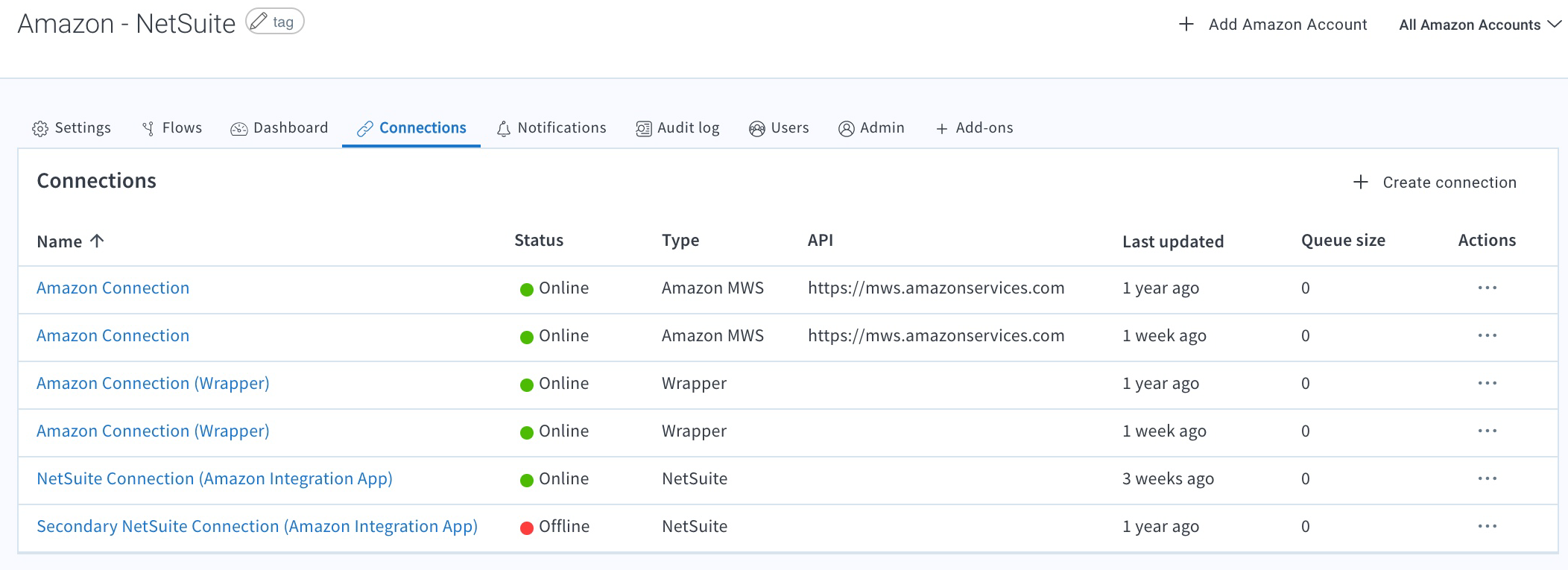Image resolution: width=1568 pixels, height=570 pixels.
Task: Sort by the Last updated column
Action: 1173,241
